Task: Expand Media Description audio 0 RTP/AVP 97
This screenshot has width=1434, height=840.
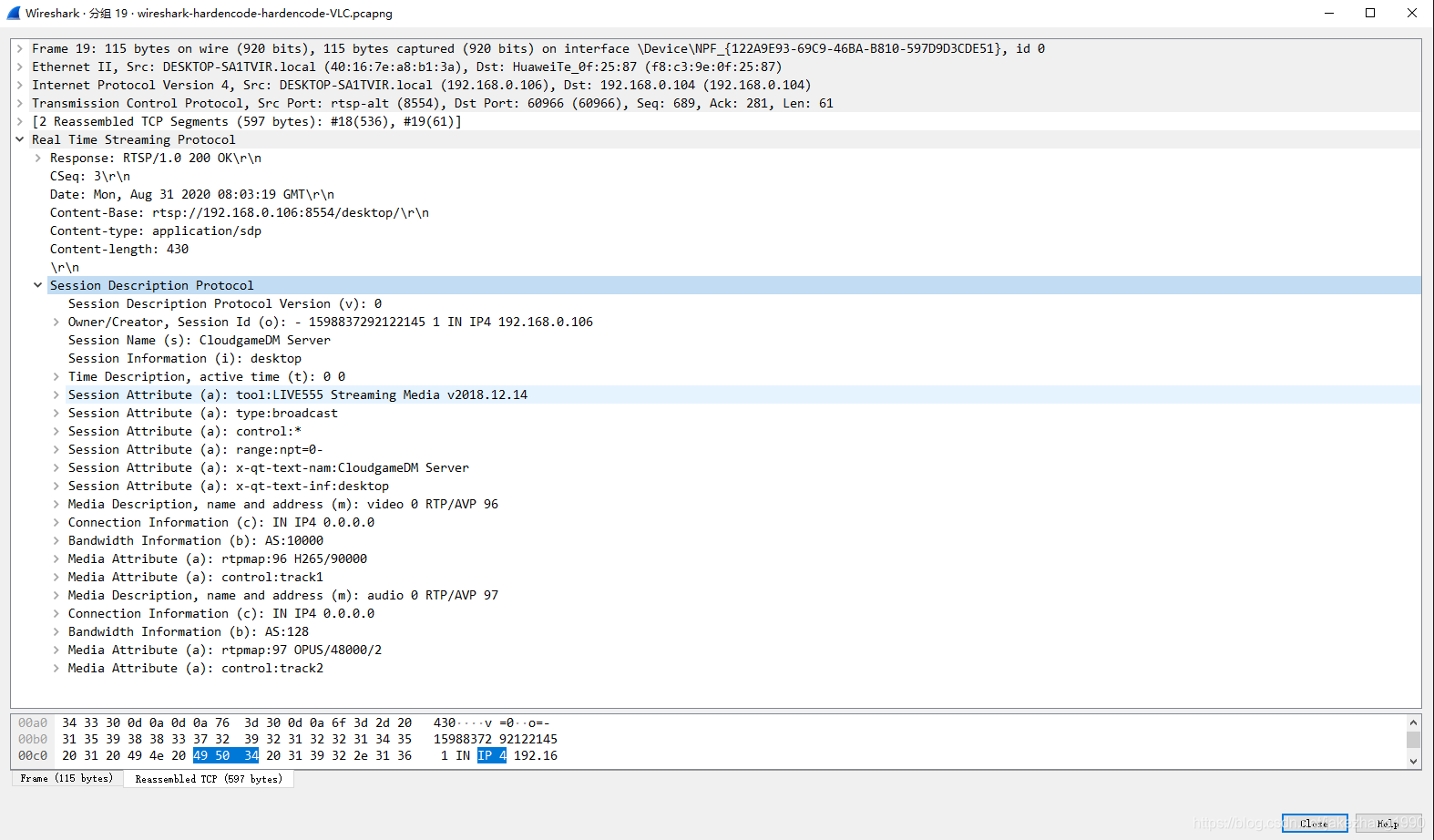Action: pos(56,595)
